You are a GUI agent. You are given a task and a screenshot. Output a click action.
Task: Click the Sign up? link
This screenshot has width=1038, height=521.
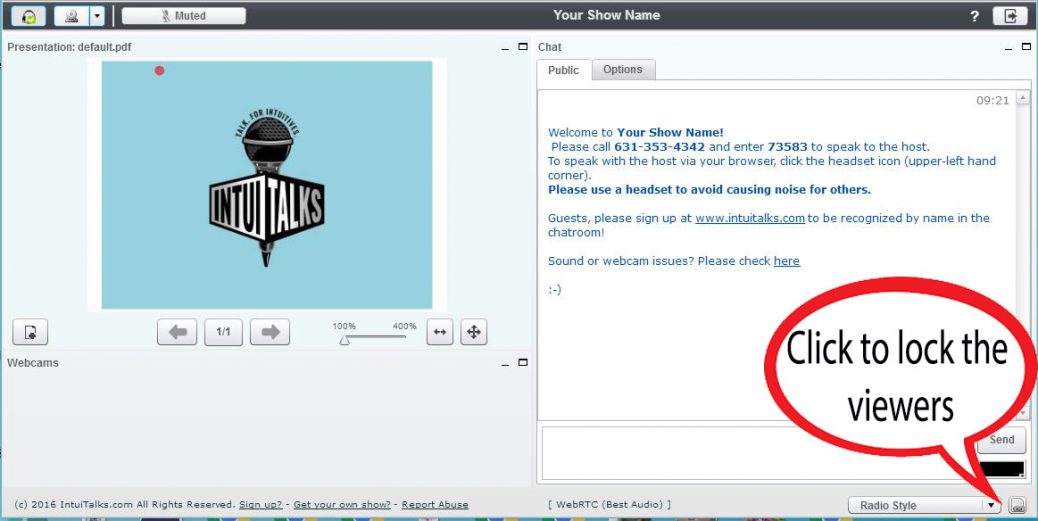(261, 504)
